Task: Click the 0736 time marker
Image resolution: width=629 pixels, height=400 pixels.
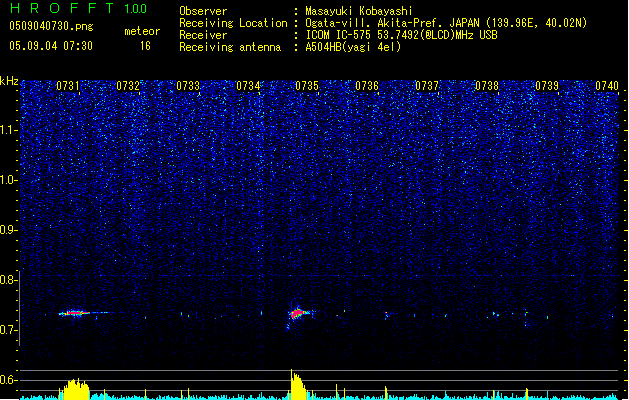Action: tap(367, 86)
